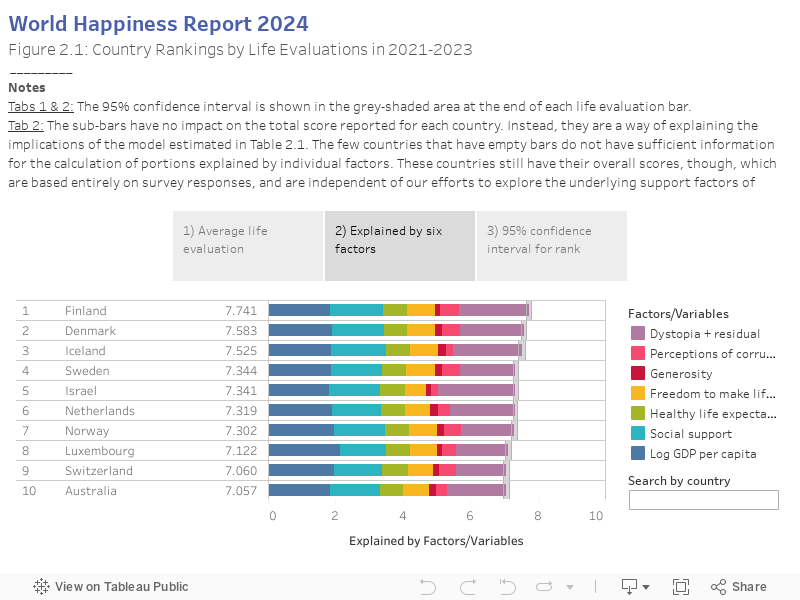Click the Factors/Variables legend title

(x=678, y=314)
